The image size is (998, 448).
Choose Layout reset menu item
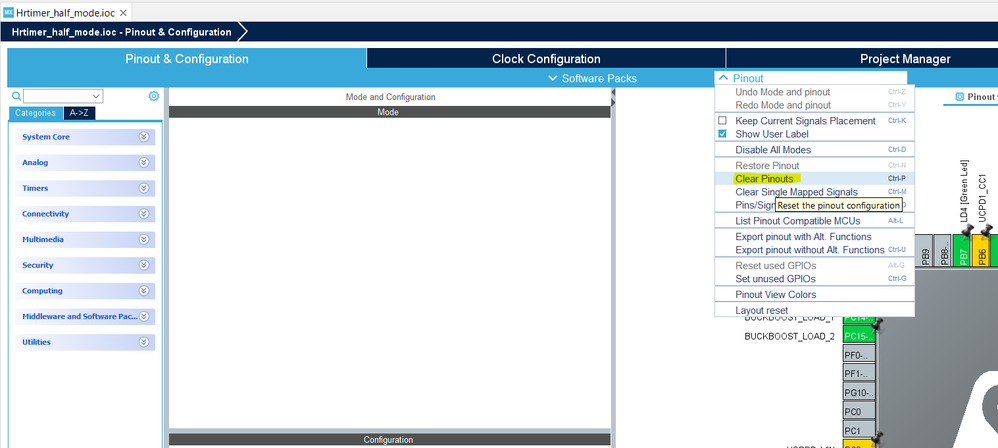814,311
